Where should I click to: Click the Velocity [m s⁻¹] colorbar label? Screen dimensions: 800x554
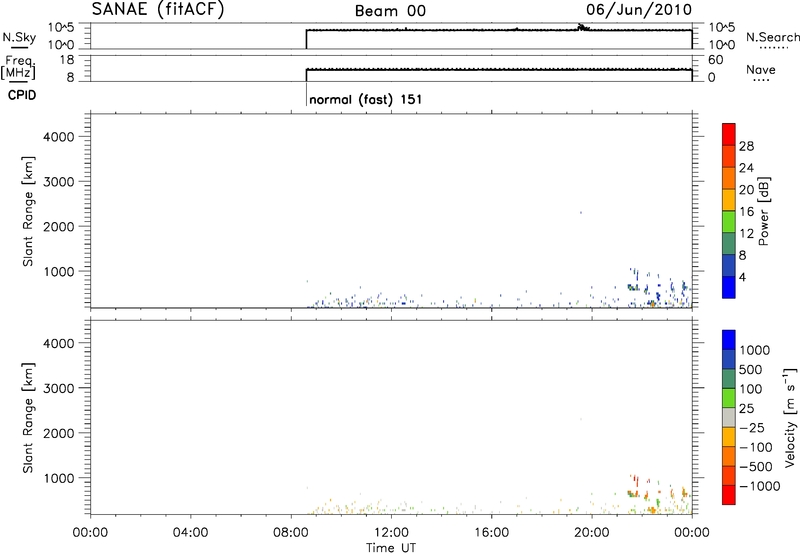point(790,417)
